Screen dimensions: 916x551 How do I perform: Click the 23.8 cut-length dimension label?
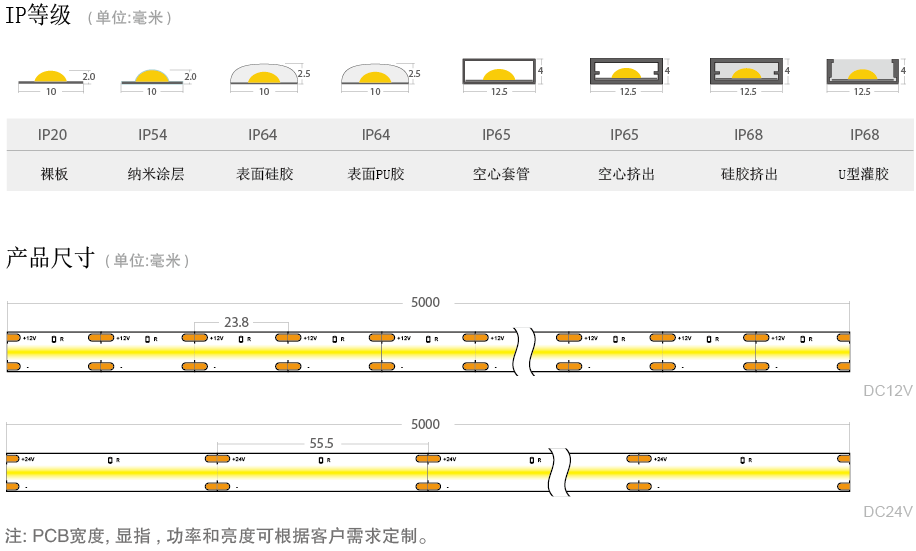(236, 322)
